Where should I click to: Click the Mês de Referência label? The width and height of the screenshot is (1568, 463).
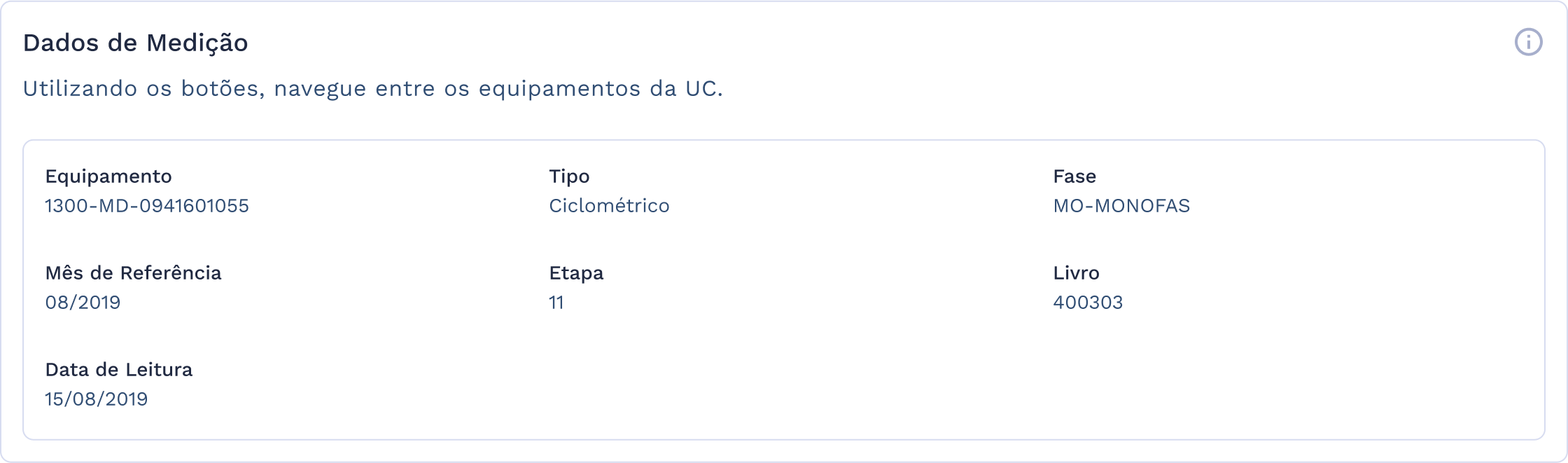134,273
